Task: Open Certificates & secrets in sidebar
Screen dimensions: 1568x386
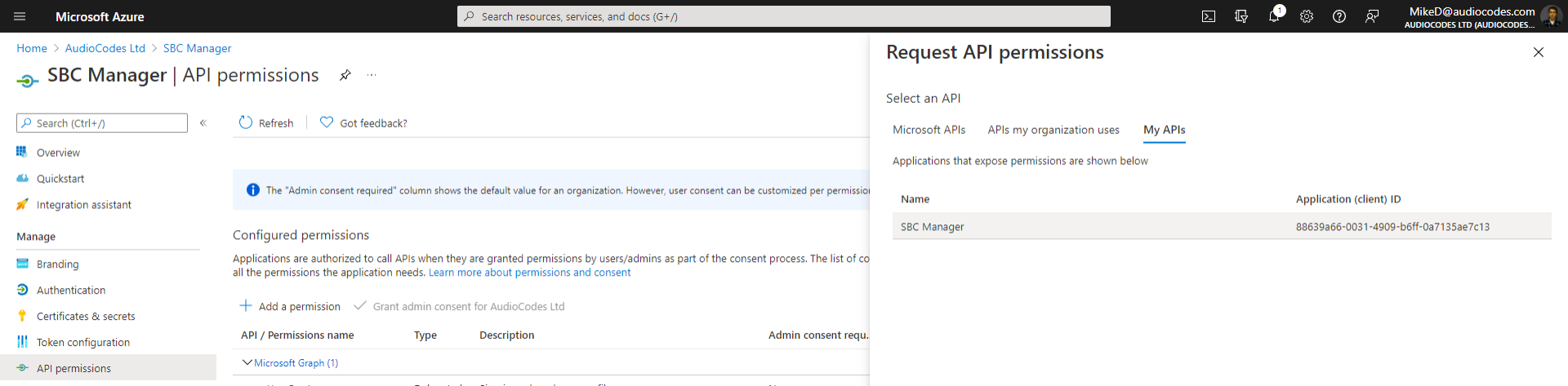Action: pyautogui.click(x=86, y=317)
